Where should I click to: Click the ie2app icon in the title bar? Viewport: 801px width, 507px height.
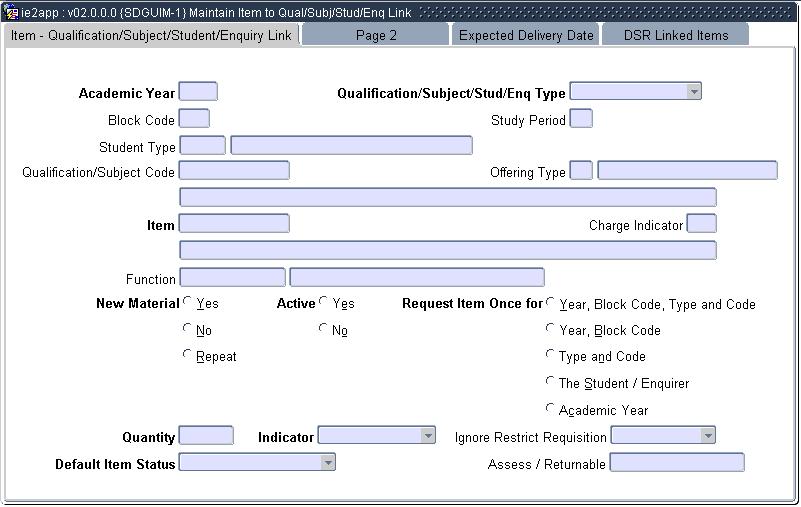12,12
